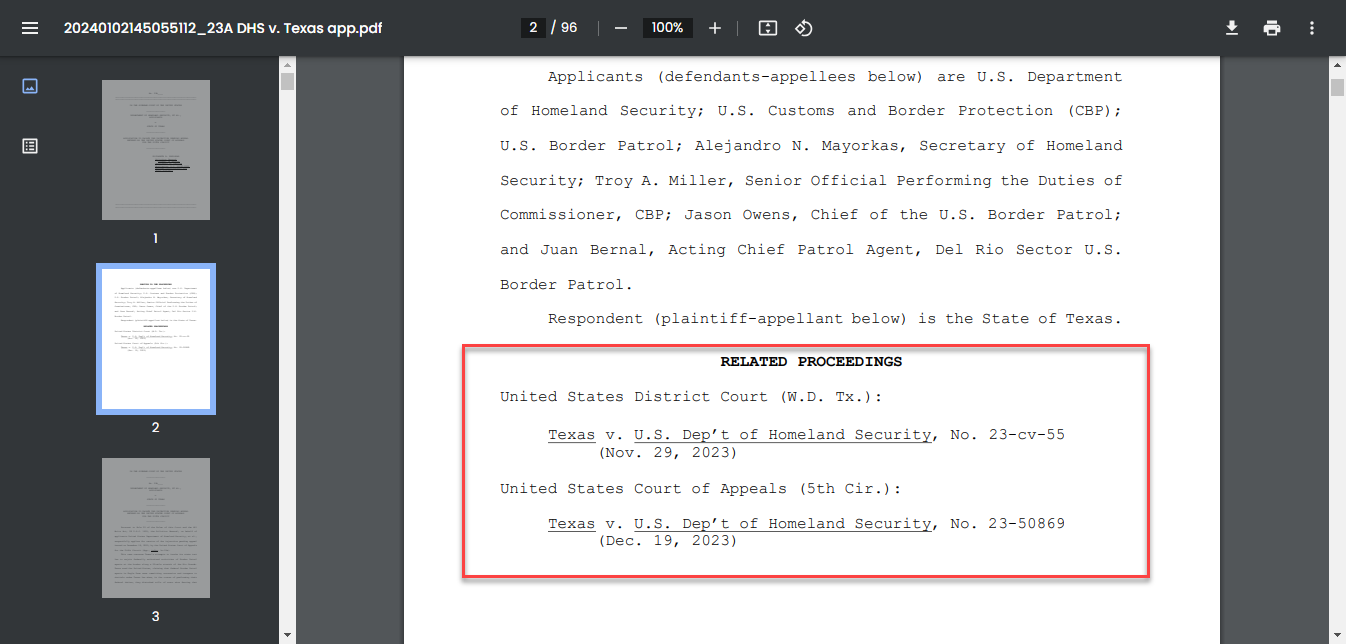Click the document scrollbar down arrow

[1337, 635]
